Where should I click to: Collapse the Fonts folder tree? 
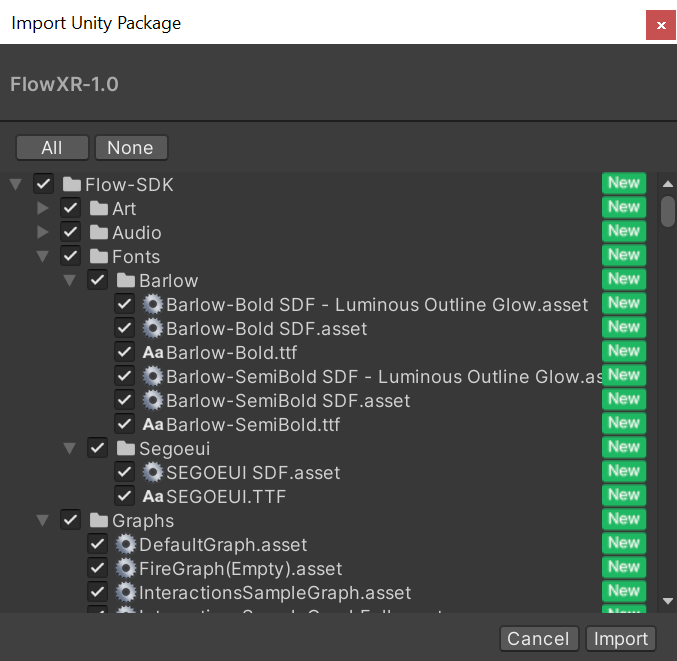tap(42, 257)
